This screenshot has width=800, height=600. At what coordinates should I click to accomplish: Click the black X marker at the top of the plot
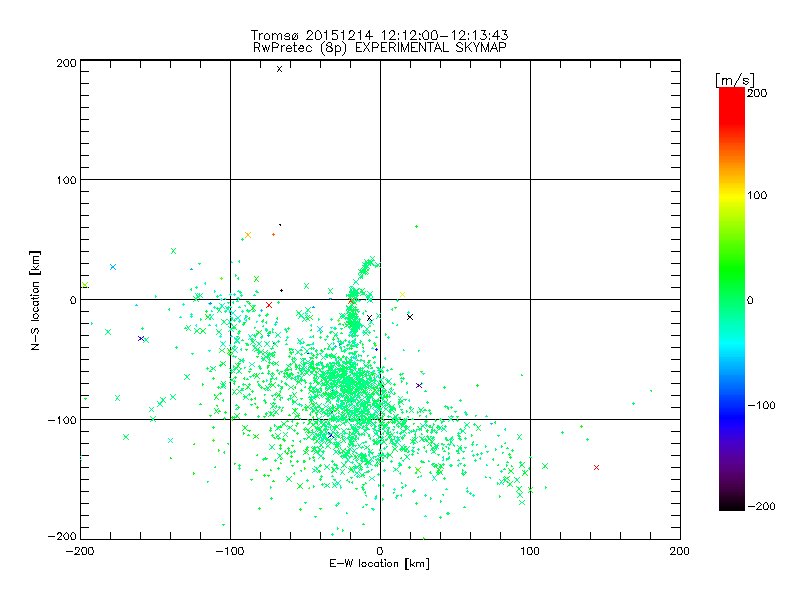279,69
